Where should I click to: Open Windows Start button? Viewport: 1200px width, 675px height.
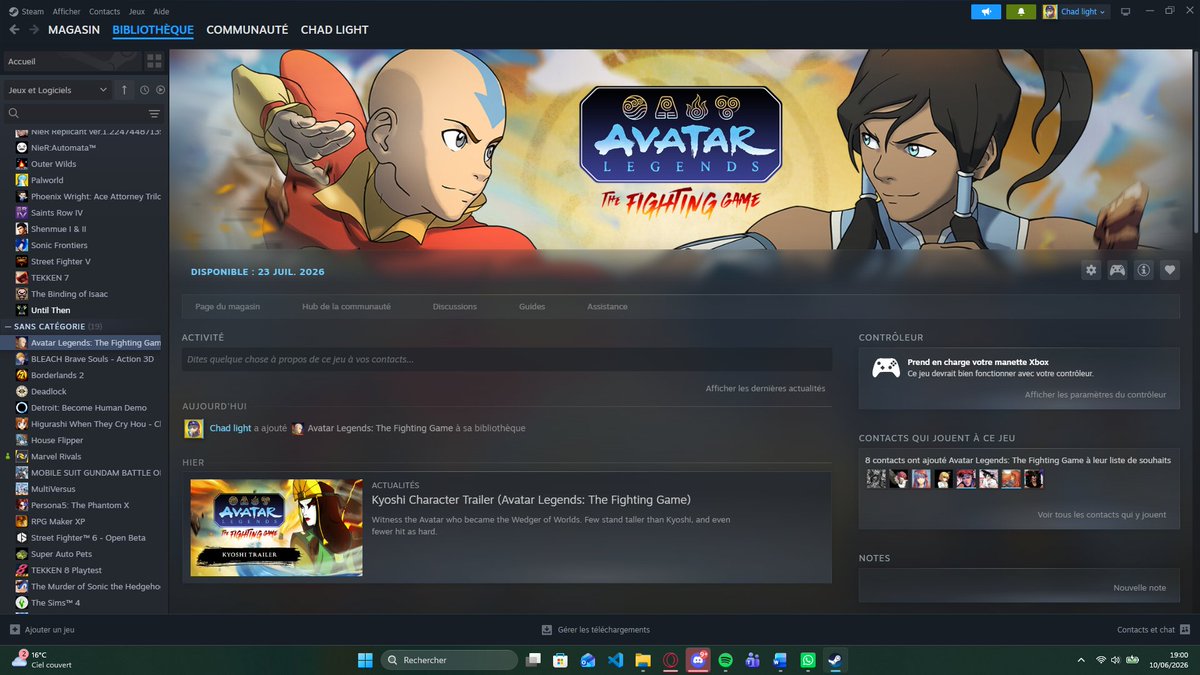click(x=365, y=660)
